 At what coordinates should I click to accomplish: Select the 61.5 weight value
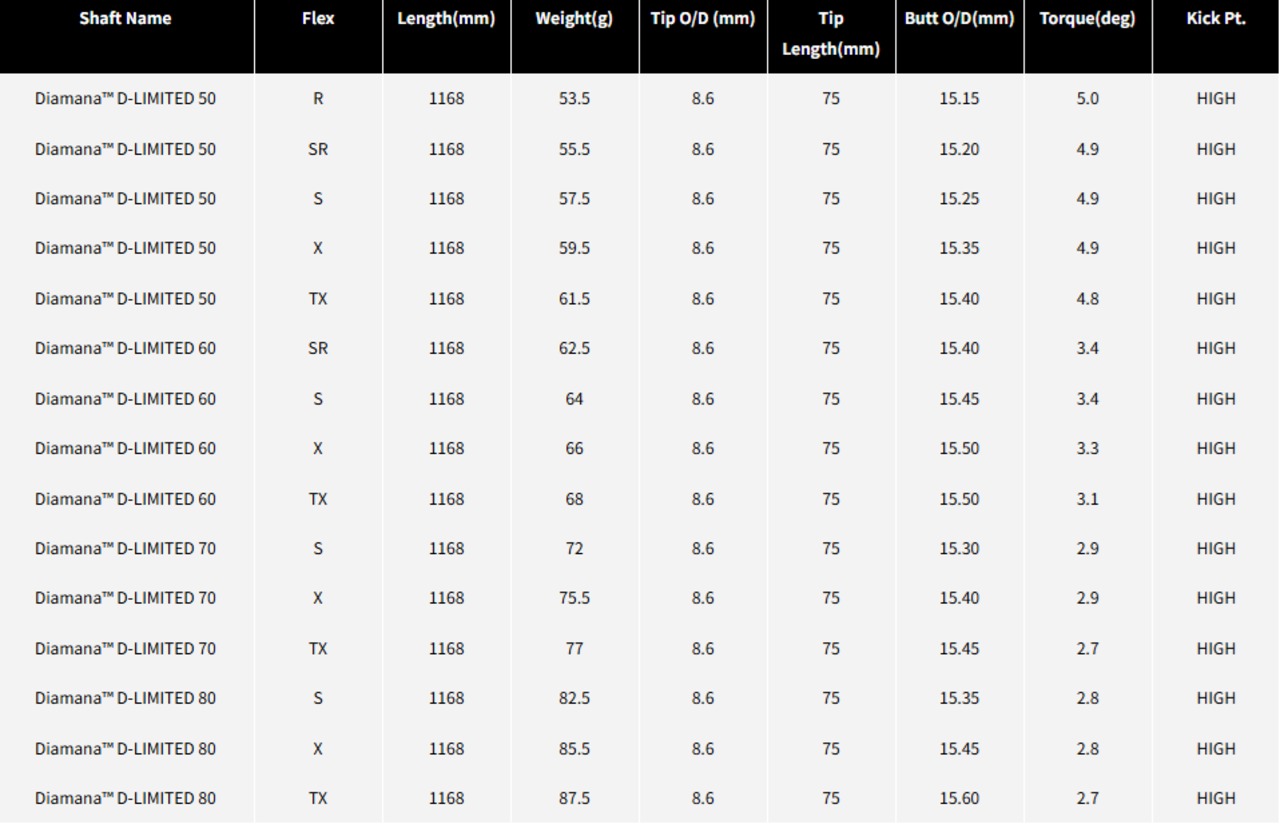(574, 299)
